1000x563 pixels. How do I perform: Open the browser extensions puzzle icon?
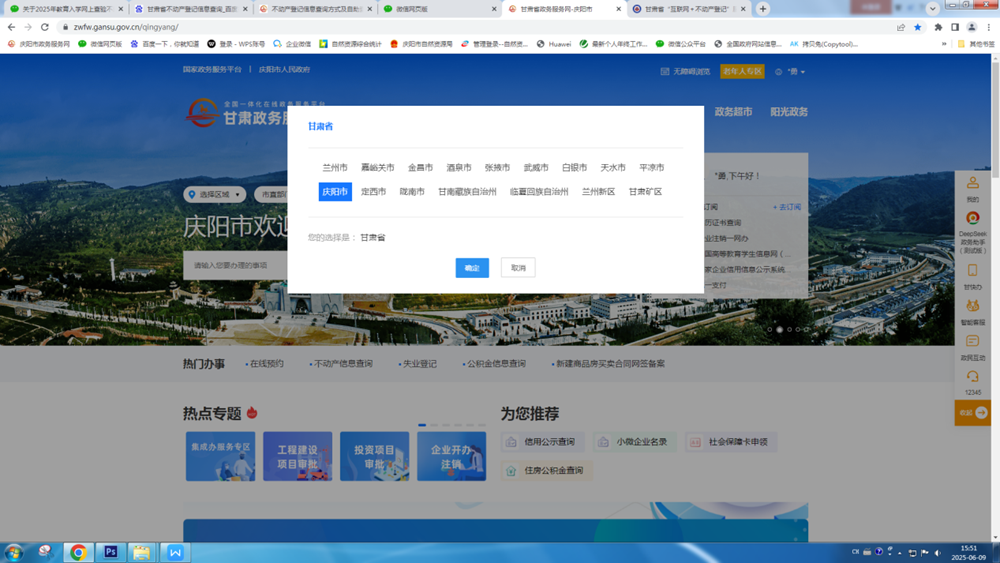point(938,27)
